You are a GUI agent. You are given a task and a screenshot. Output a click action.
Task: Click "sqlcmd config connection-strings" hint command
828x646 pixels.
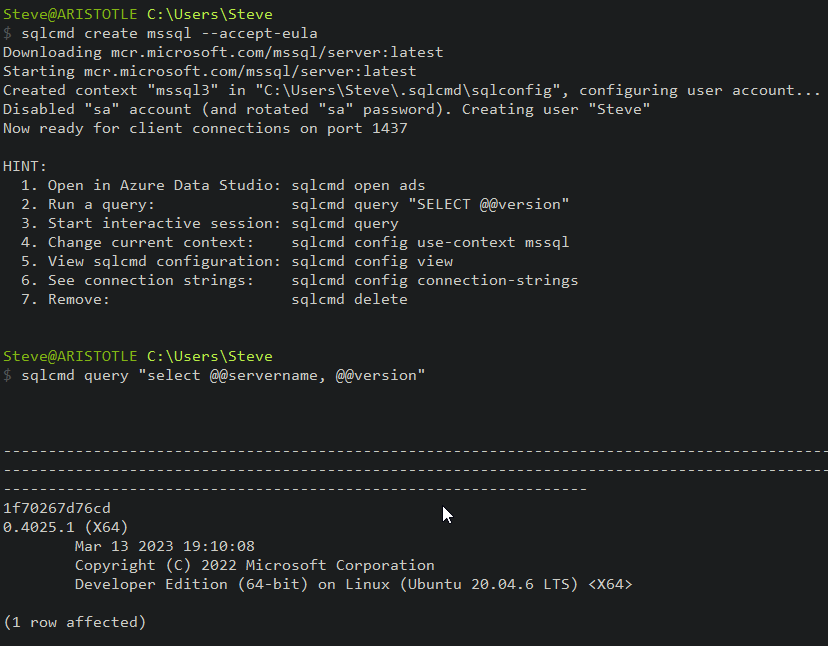tap(434, 280)
